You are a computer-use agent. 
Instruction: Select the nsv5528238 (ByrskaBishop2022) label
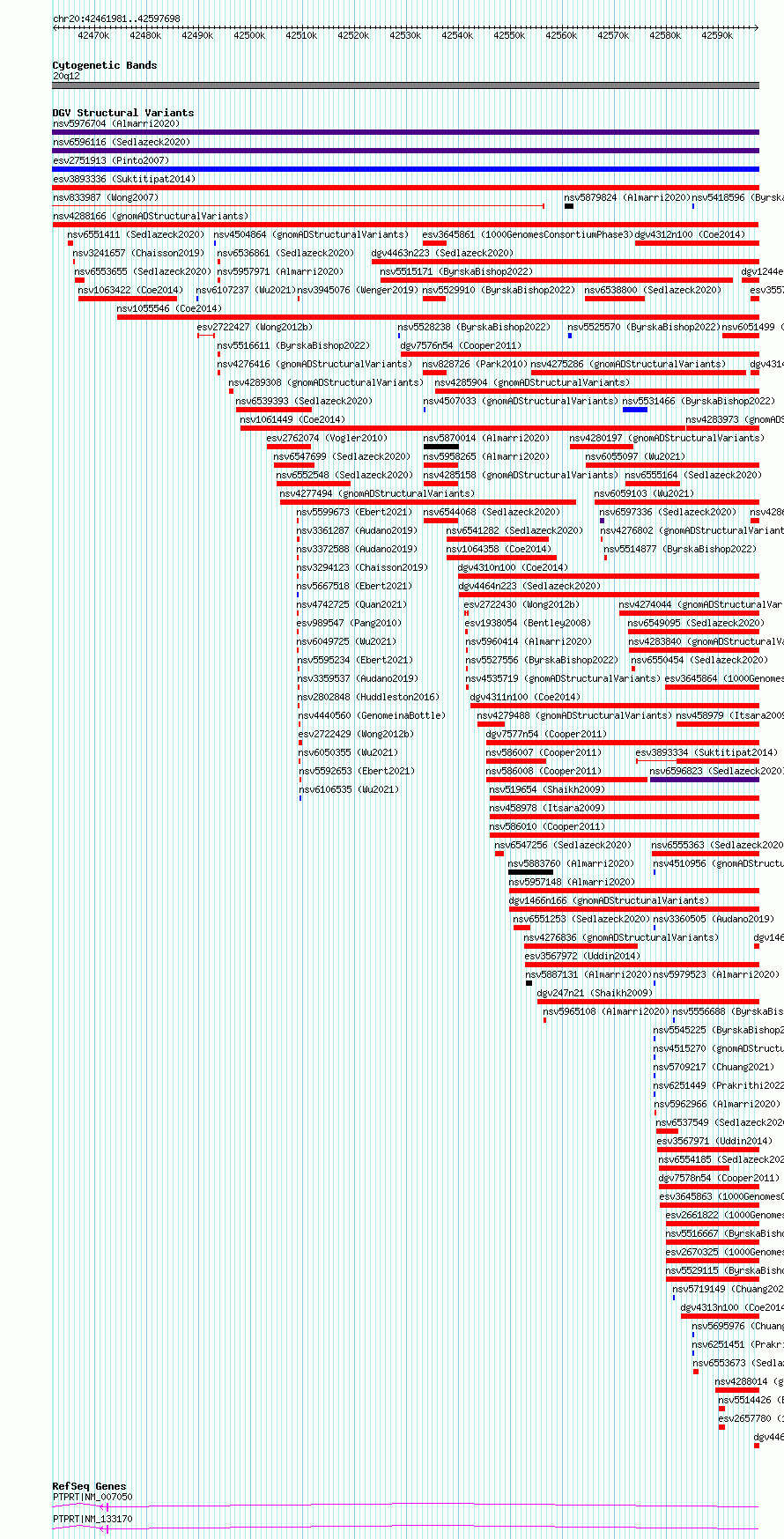(474, 327)
